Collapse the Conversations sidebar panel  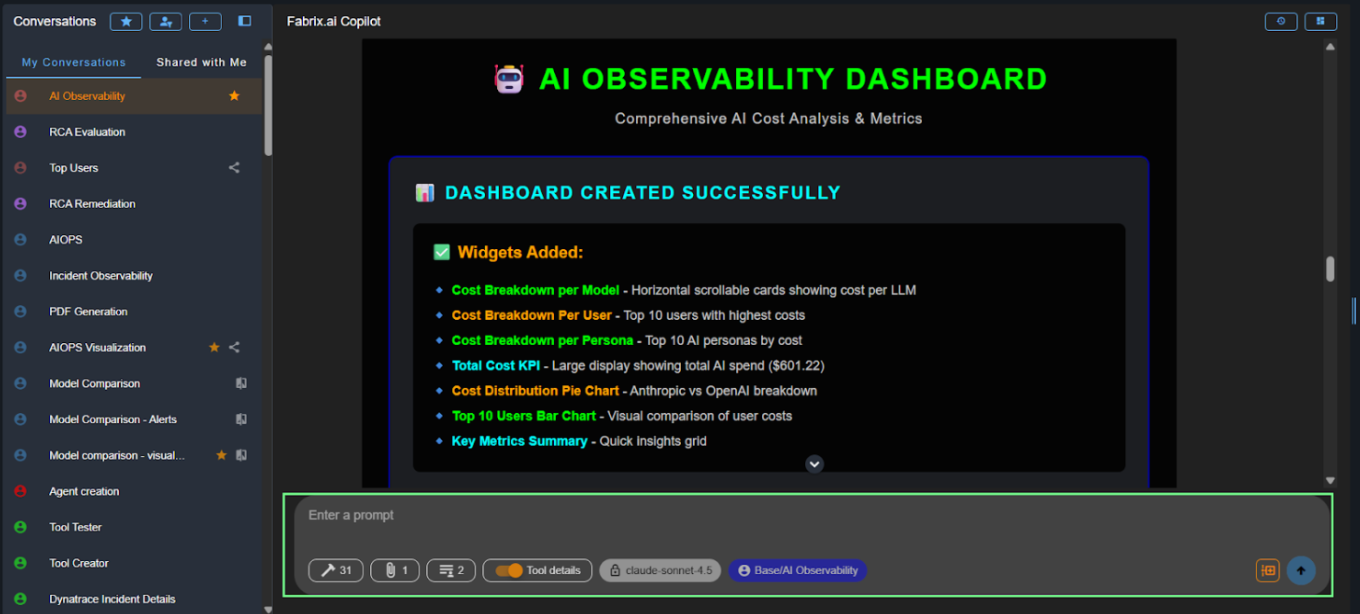click(x=245, y=21)
